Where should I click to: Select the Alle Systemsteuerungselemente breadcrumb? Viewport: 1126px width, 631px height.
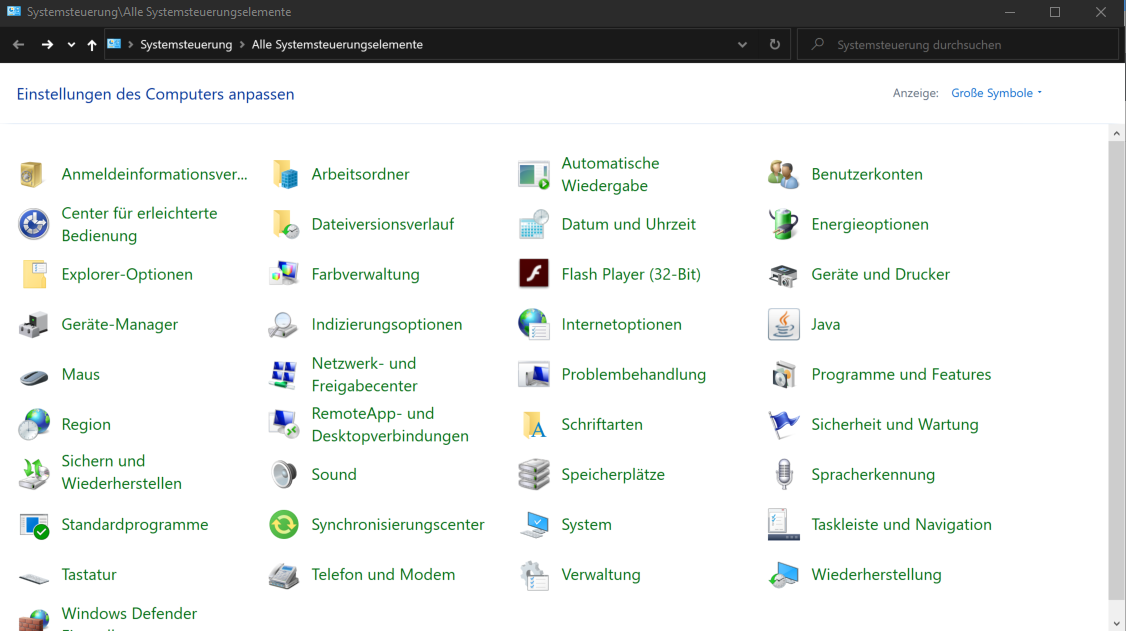[x=337, y=45]
